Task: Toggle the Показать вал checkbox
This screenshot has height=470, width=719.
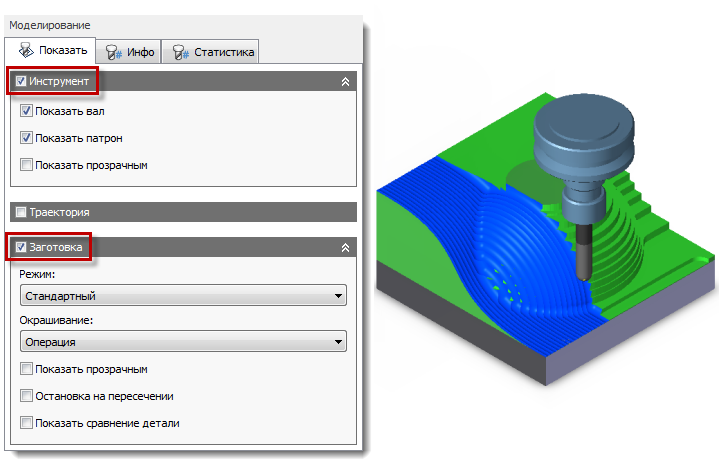Action: tap(26, 111)
